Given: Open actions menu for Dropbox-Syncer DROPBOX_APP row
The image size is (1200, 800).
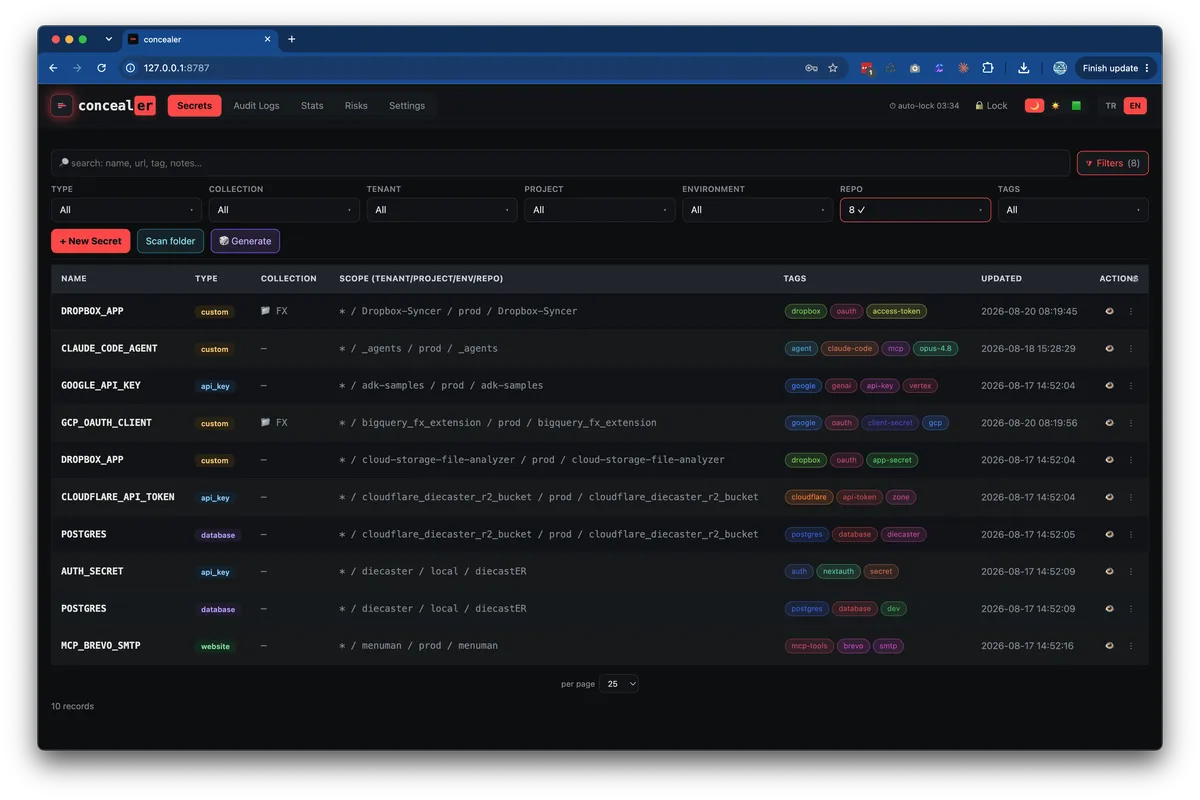Looking at the screenshot, I should [x=1131, y=311].
